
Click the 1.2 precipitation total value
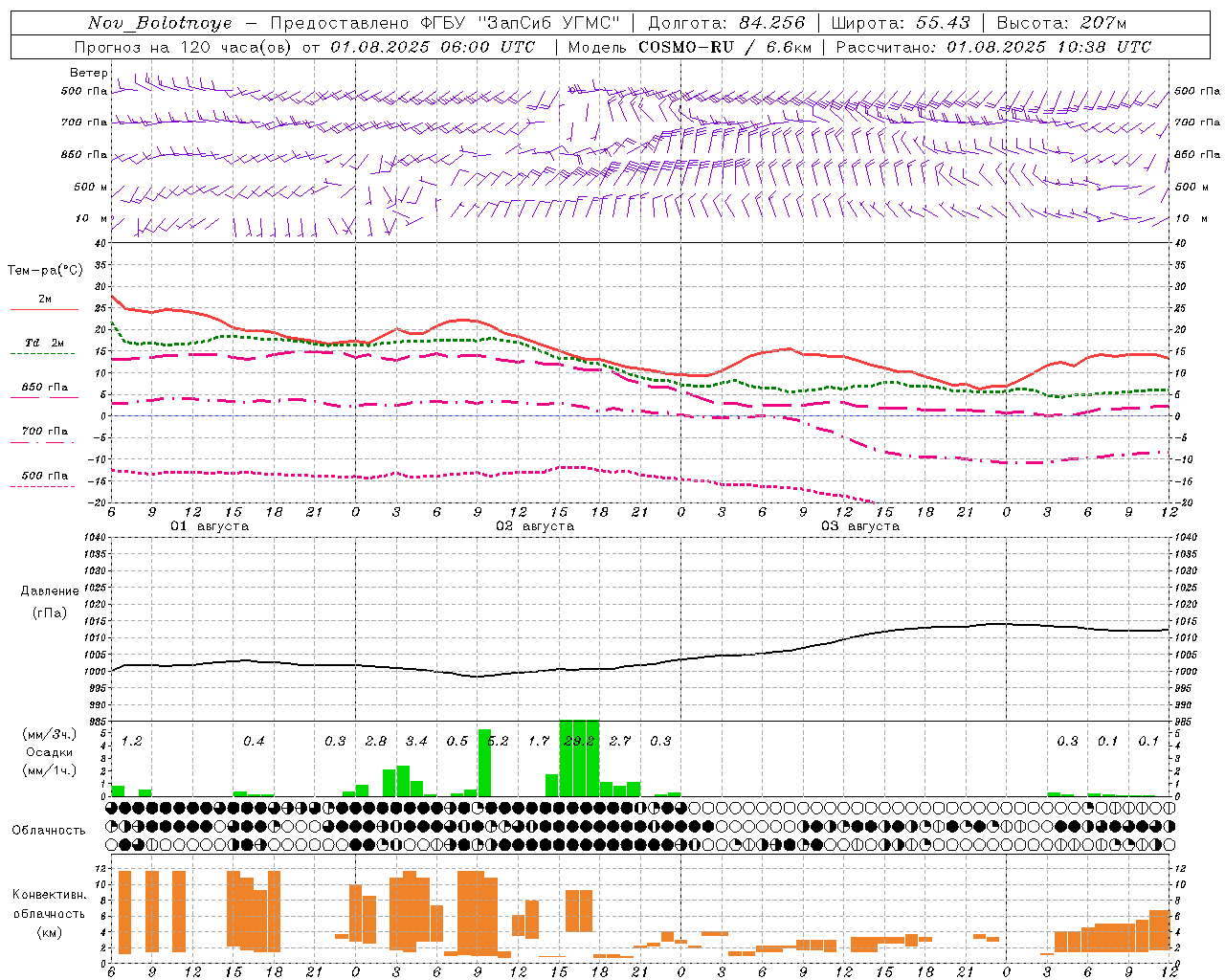131,742
